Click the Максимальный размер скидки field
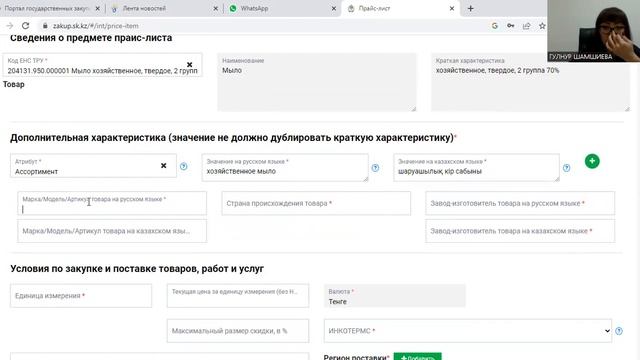 [238, 331]
